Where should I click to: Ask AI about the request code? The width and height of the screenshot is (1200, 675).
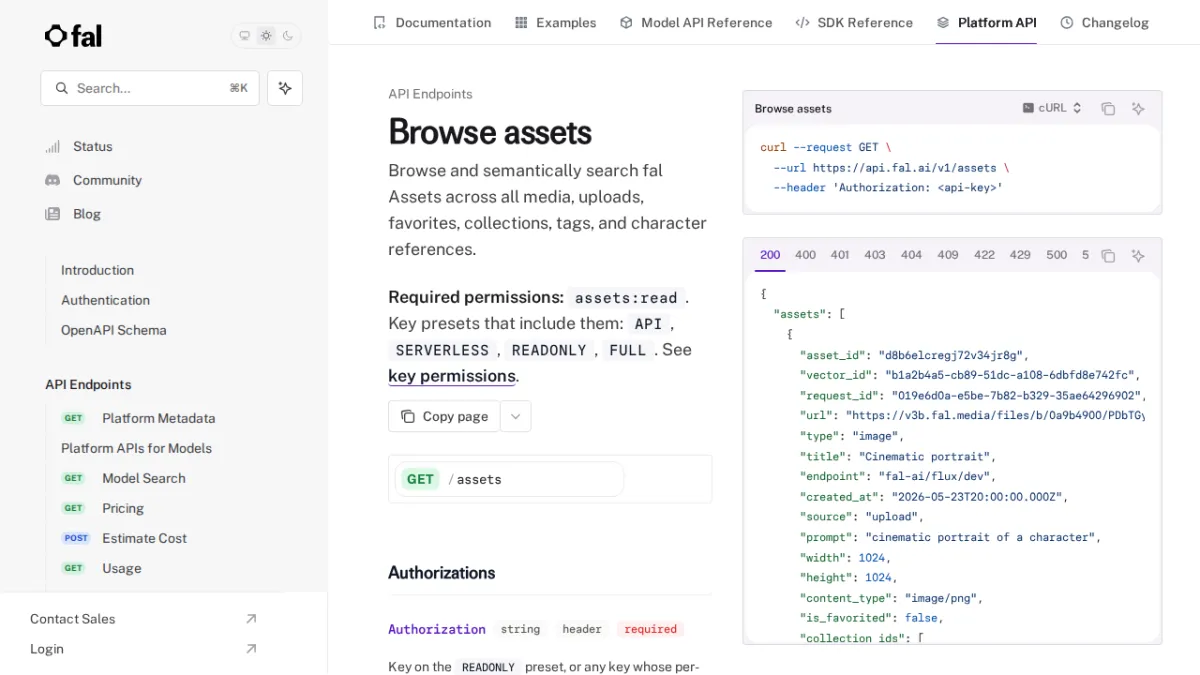(x=1138, y=109)
